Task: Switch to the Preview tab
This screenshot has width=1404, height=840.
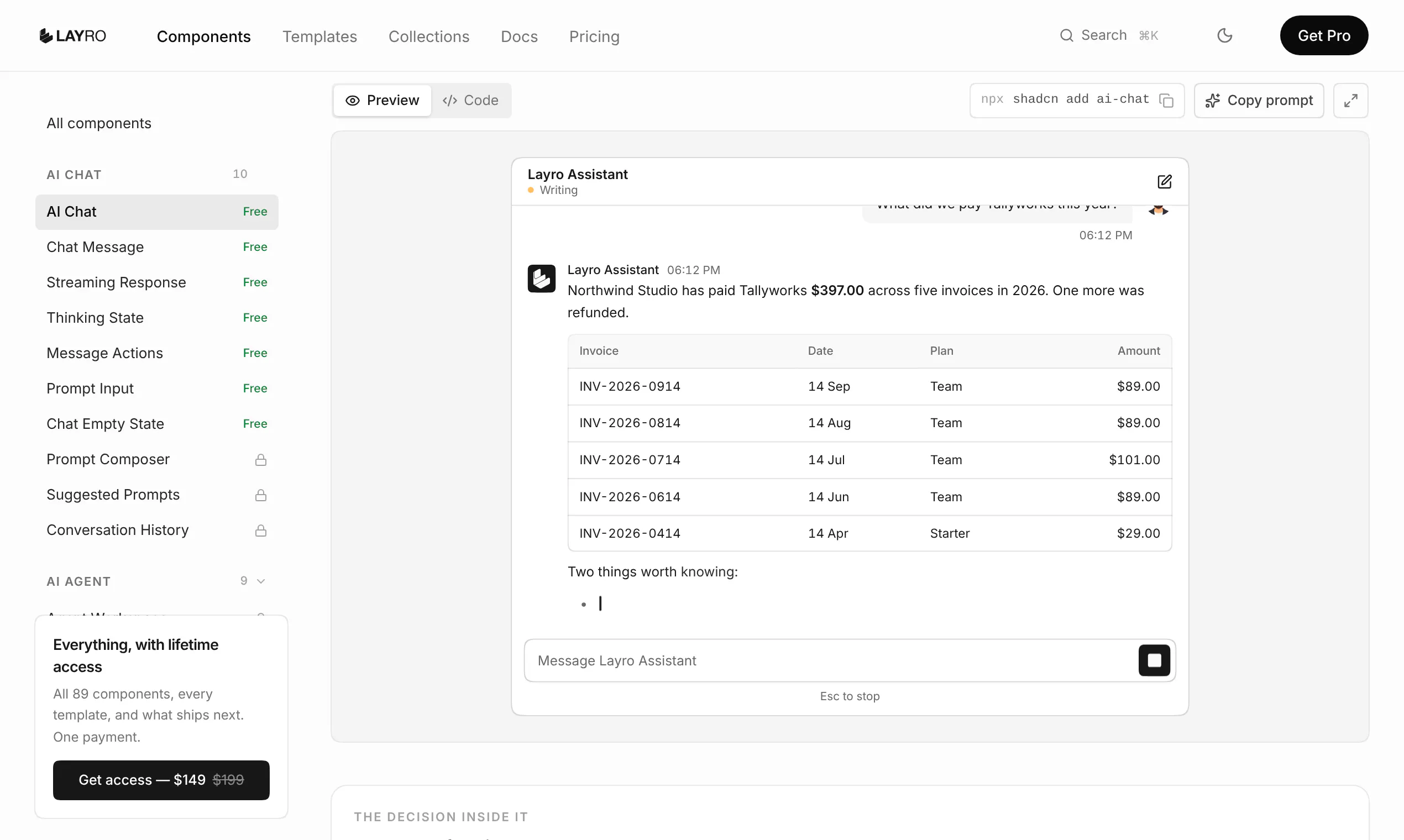Action: point(382,100)
